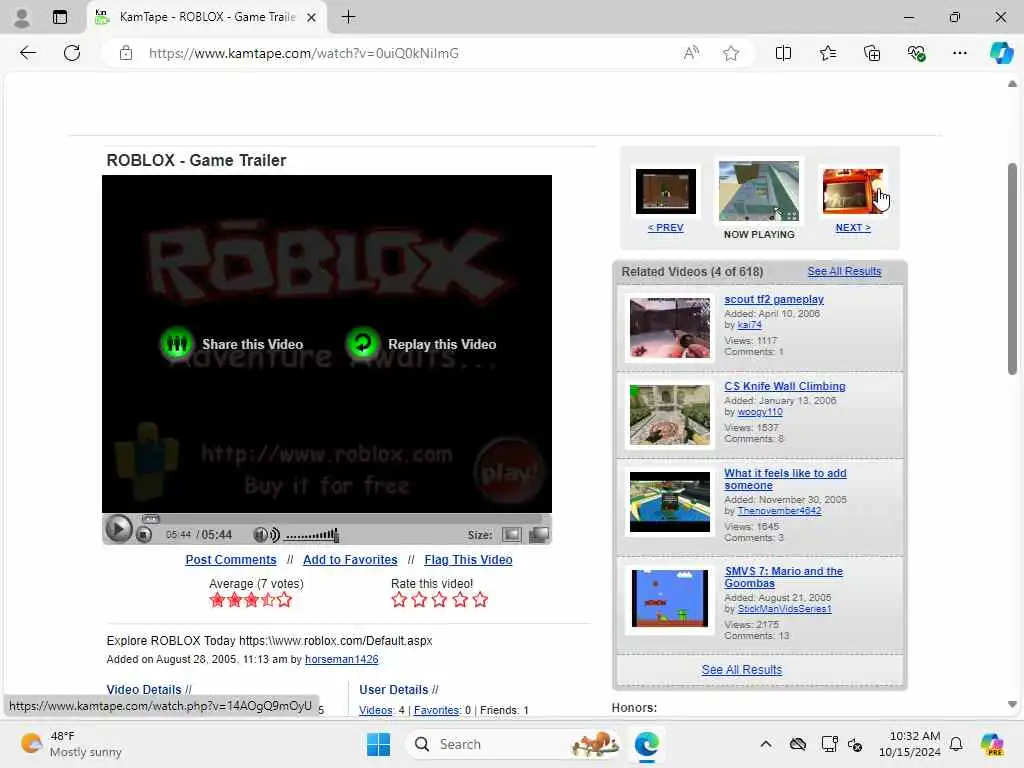
Task: Click the browser Back arrow
Action: pyautogui.click(x=28, y=53)
